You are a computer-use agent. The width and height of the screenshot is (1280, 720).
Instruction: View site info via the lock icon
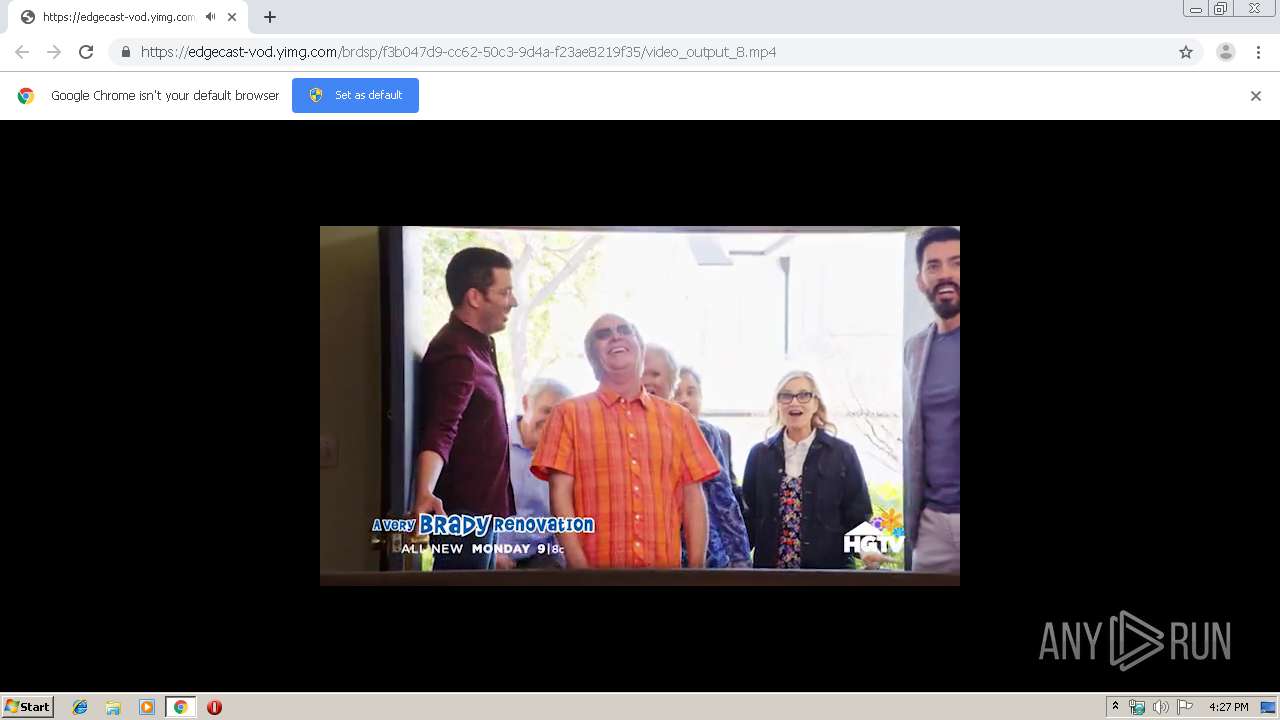click(x=125, y=52)
